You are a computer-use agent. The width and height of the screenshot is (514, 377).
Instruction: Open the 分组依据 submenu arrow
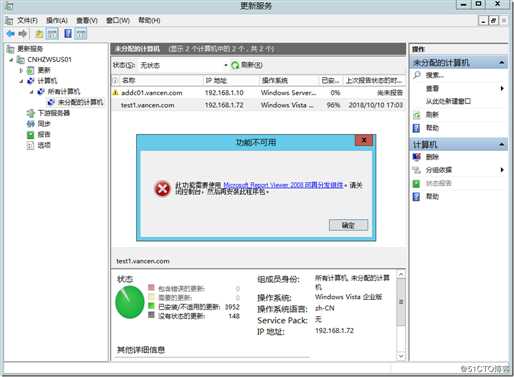point(502,170)
